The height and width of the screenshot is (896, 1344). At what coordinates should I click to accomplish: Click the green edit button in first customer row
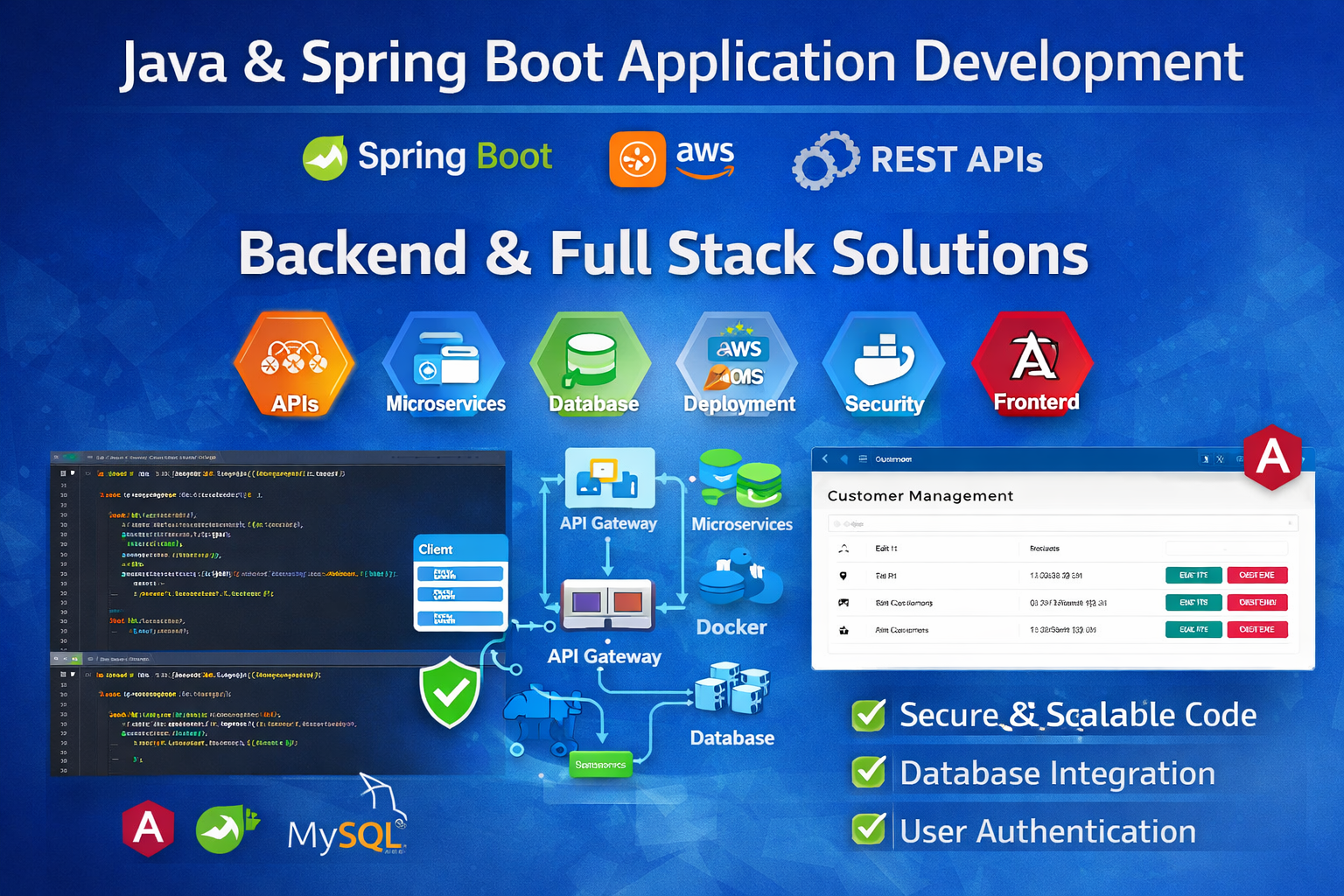point(1193,575)
